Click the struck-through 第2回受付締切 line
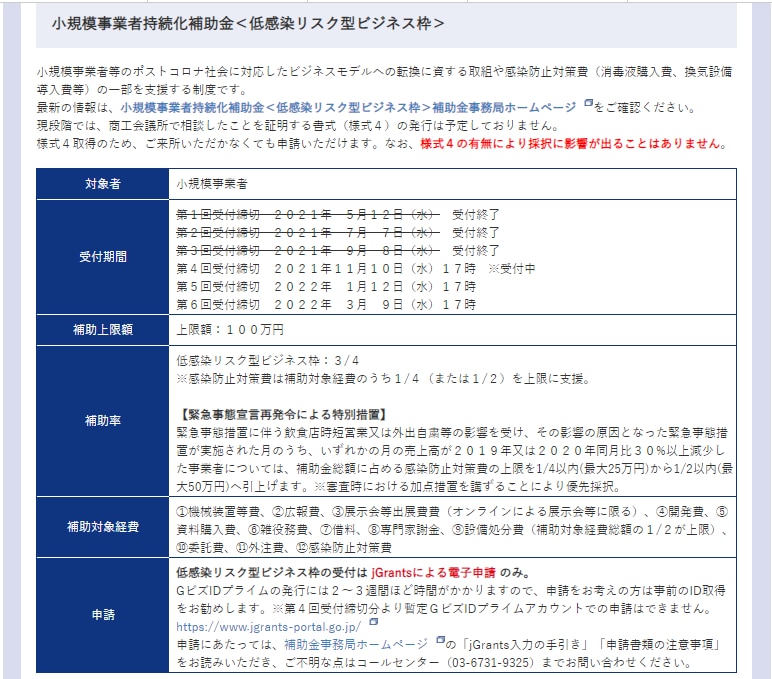Viewport: 772px width, 679px height. pyautogui.click(x=307, y=232)
